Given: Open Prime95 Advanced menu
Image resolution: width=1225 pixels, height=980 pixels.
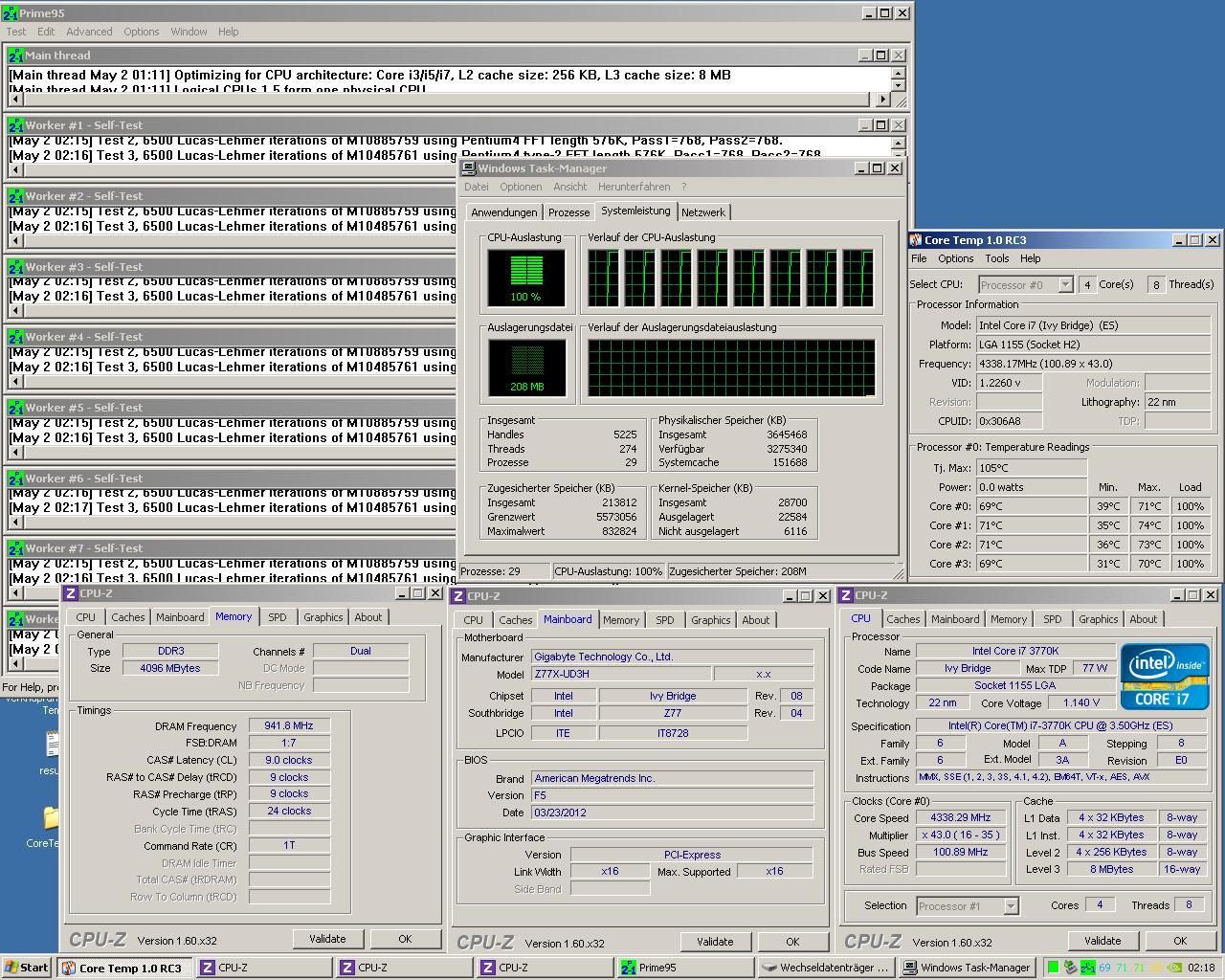Looking at the screenshot, I should [89, 32].
